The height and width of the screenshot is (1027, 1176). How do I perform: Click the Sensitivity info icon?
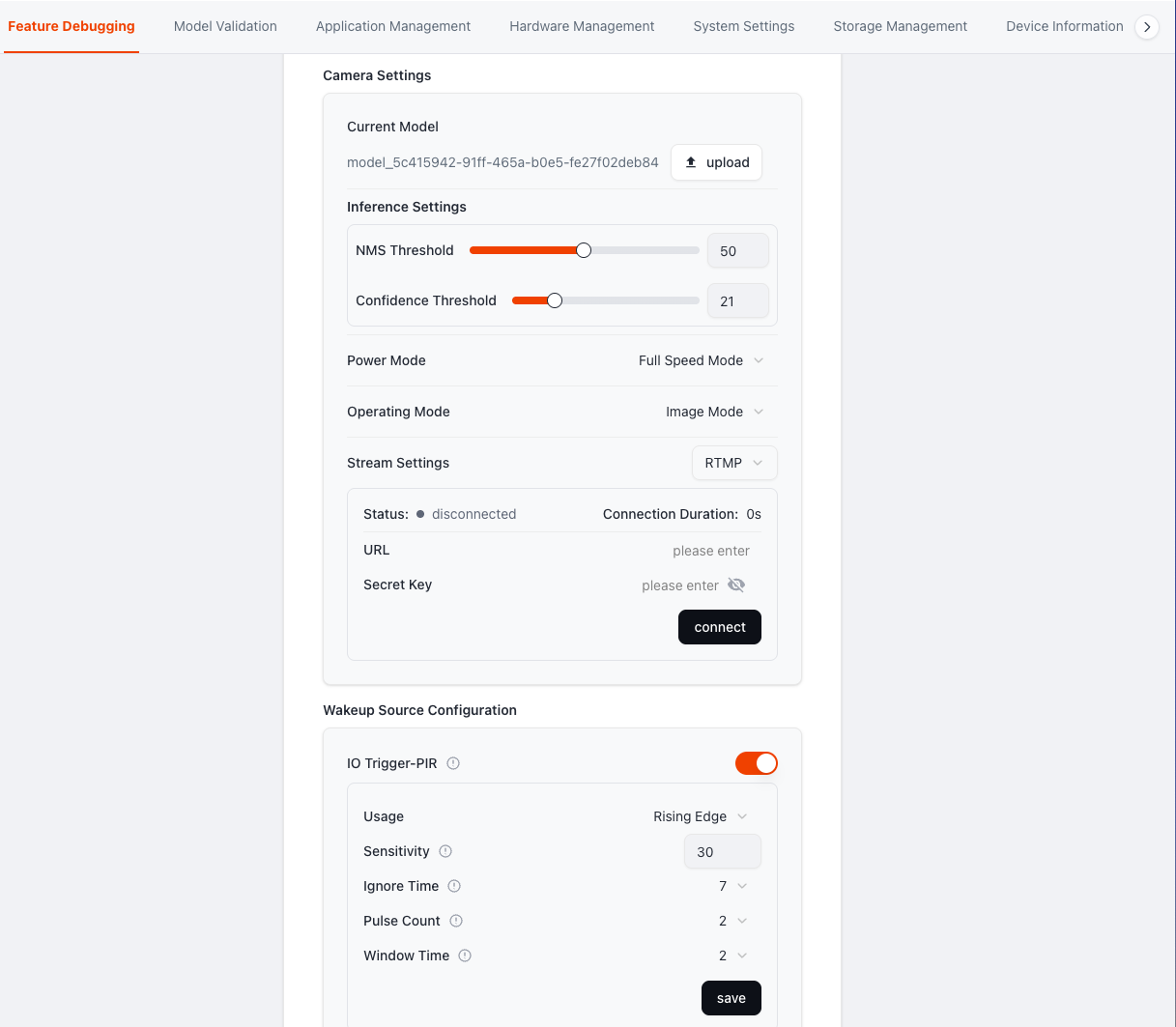click(445, 851)
